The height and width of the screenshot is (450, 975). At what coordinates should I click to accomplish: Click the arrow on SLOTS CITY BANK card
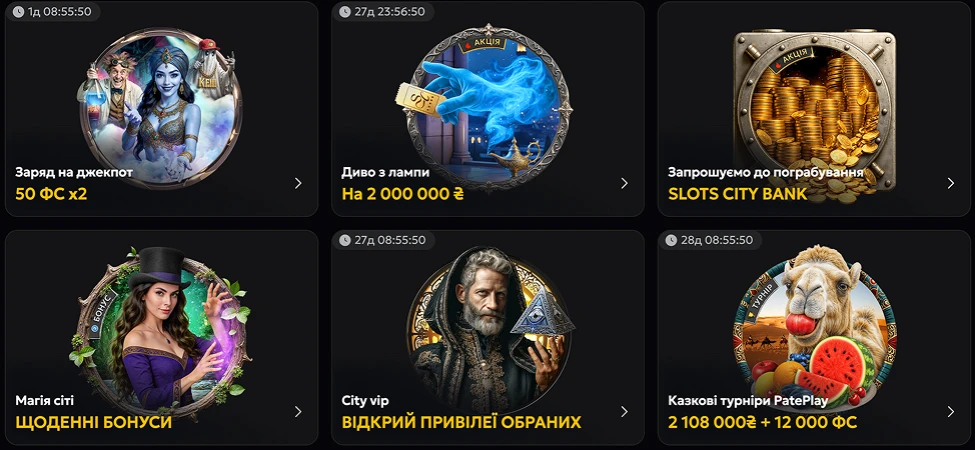tap(951, 183)
